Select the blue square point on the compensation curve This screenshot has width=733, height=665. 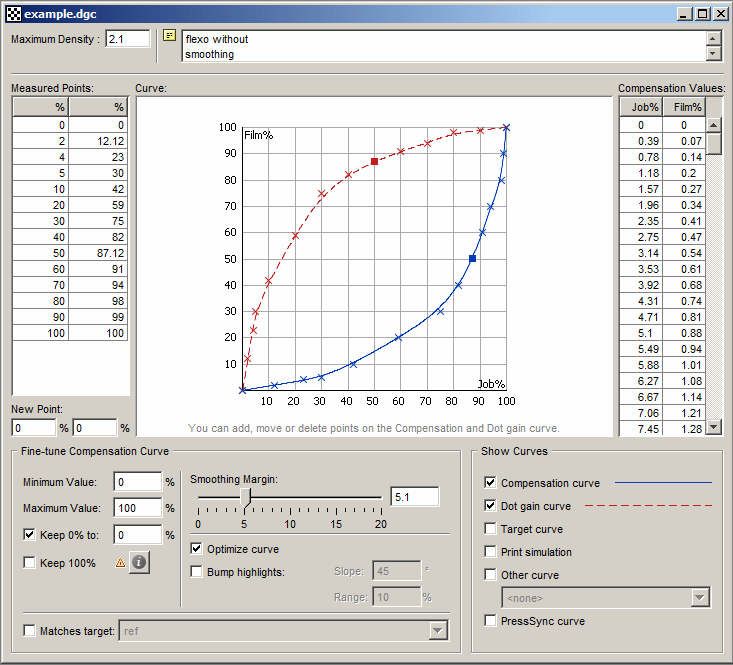click(x=473, y=258)
